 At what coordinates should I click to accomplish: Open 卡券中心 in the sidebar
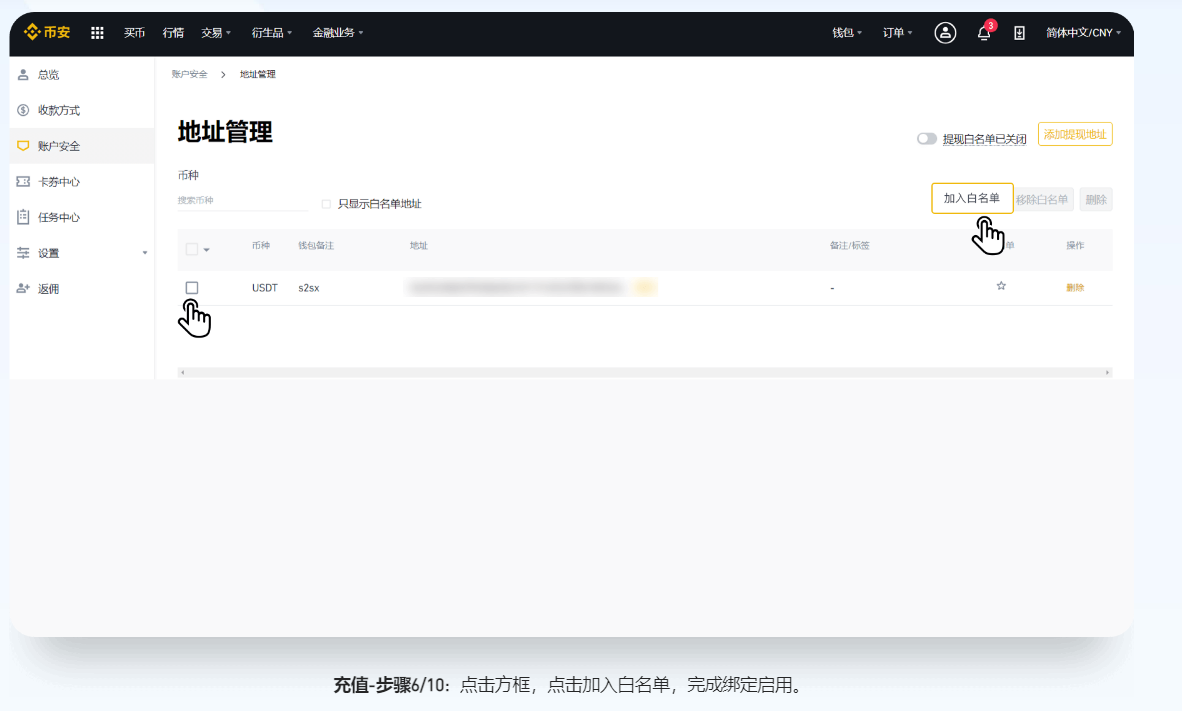pyautogui.click(x=58, y=182)
